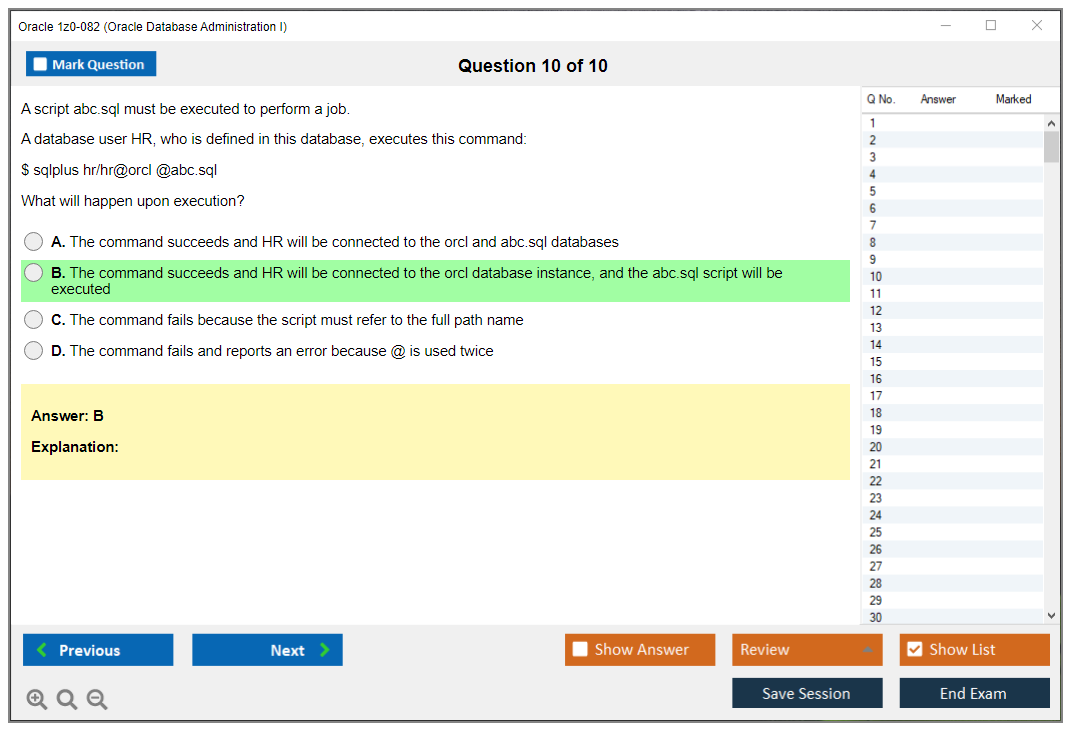Click the Next button

[x=267, y=650]
